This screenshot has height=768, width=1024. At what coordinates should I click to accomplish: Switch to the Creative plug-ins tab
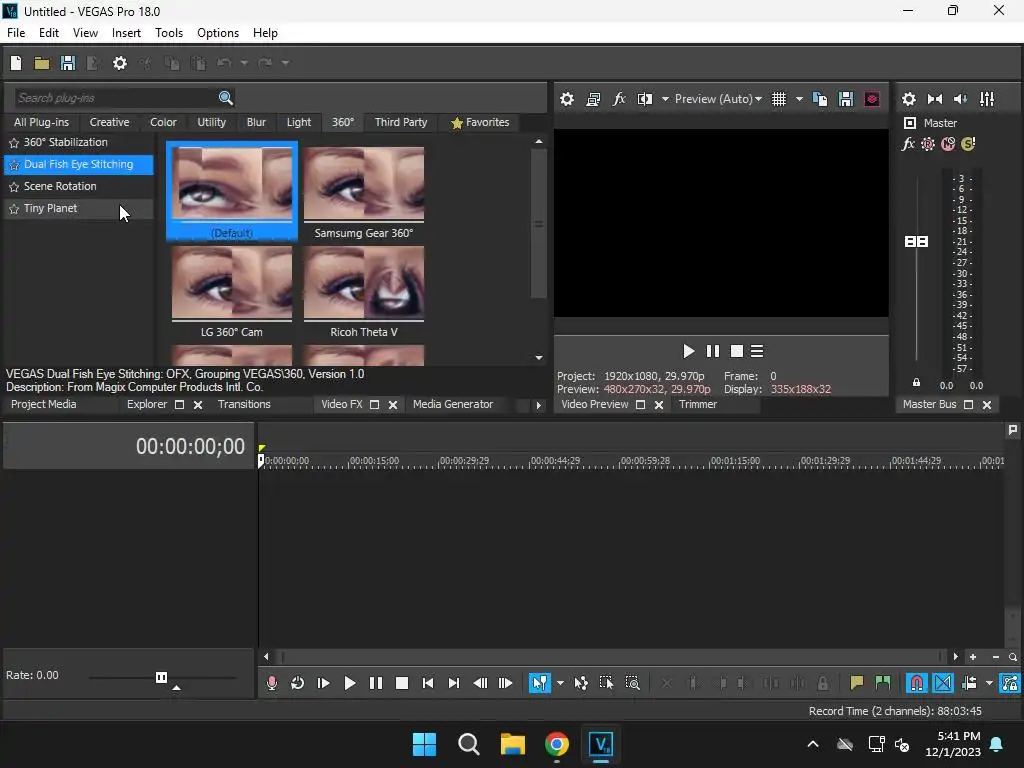coord(109,122)
